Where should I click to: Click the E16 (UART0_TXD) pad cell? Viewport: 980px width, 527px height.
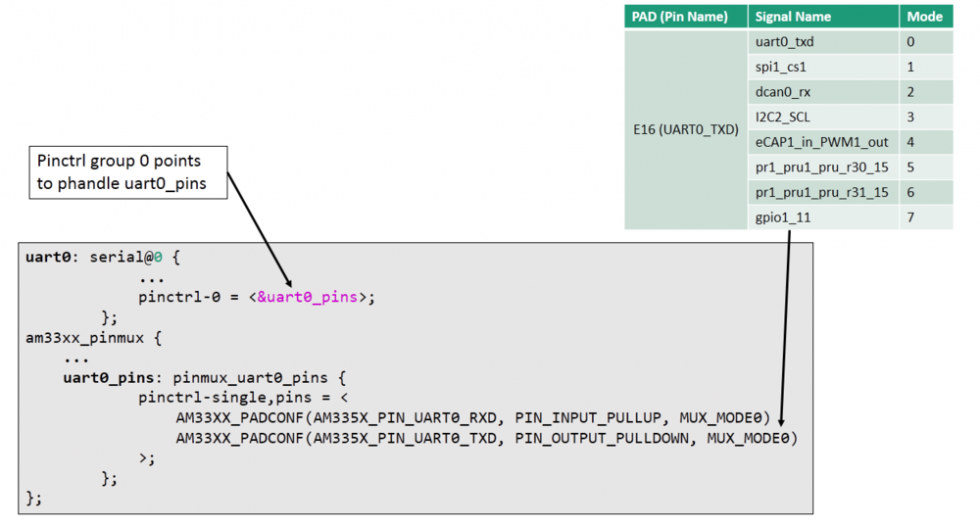(685, 129)
